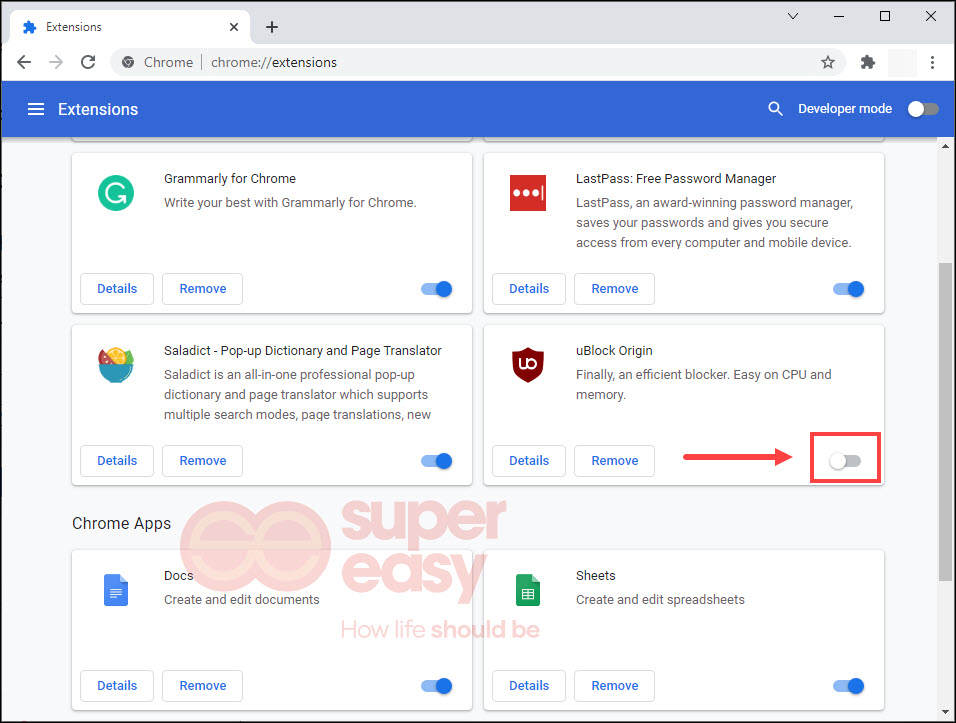This screenshot has height=723, width=956.
Task: Remove Grammarly for Chrome
Action: click(x=202, y=289)
